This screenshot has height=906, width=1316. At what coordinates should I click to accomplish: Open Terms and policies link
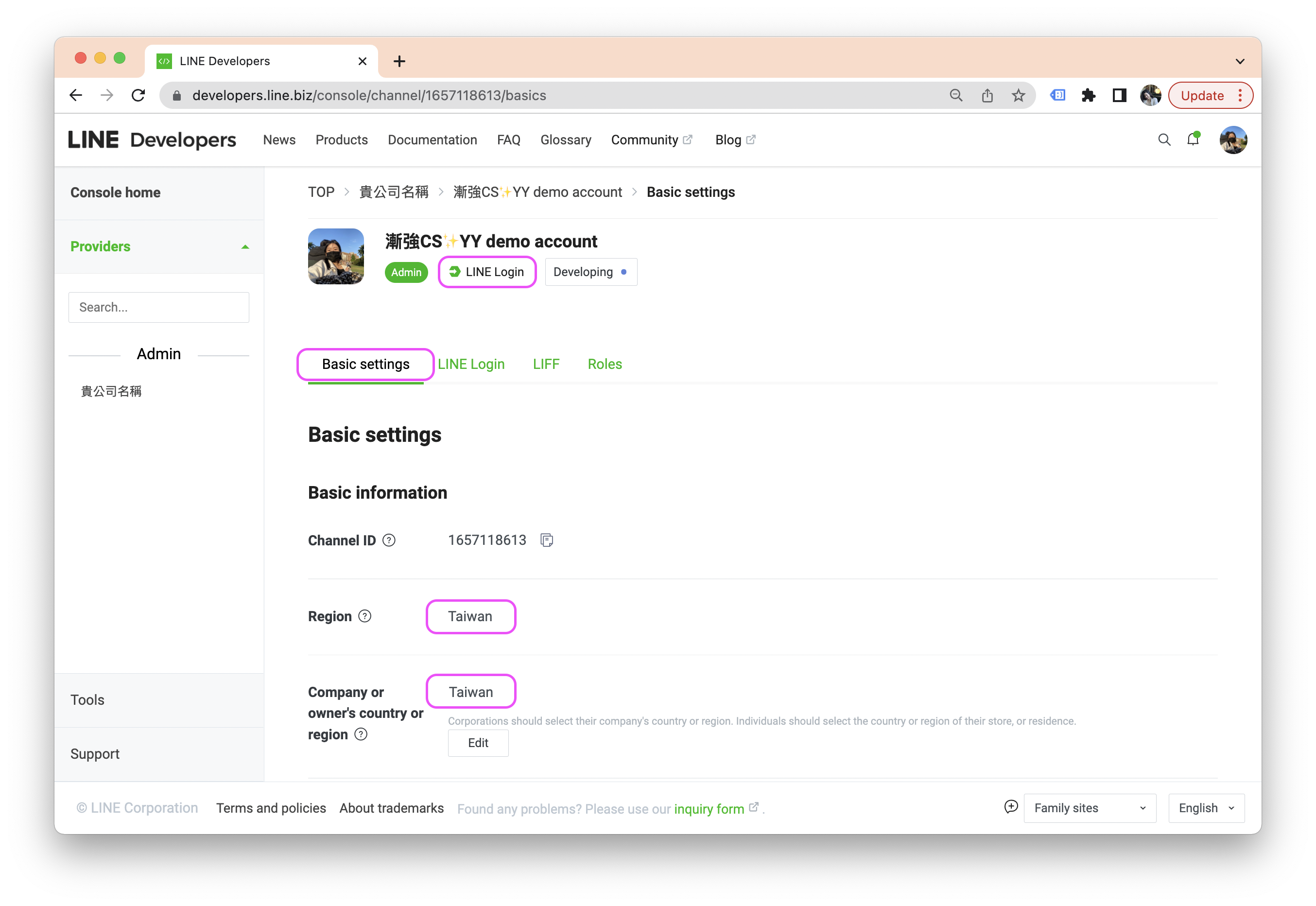[x=271, y=808]
